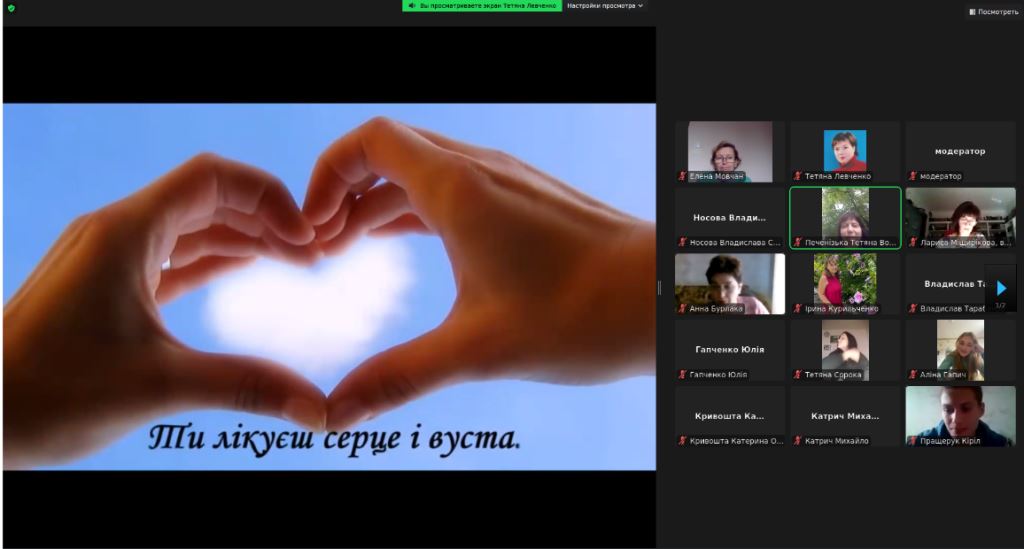Click the Посмотреть view button
This screenshot has width=1024, height=549.
pos(993,12)
